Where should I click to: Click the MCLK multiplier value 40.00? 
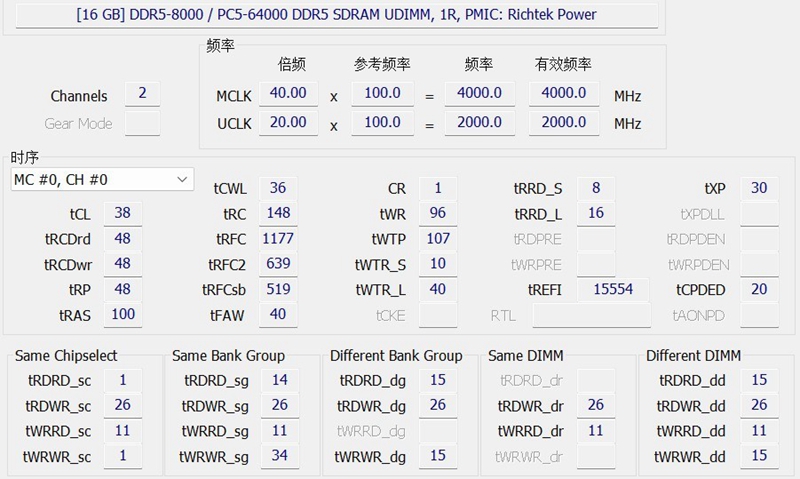pyautogui.click(x=288, y=94)
